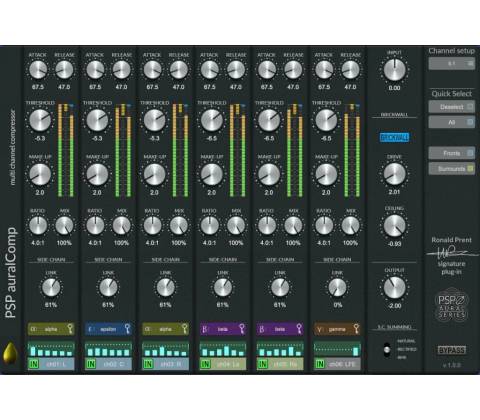The image size is (480, 420).
Task: Click the side chain bar display on LFE channel
Action: click(337, 350)
